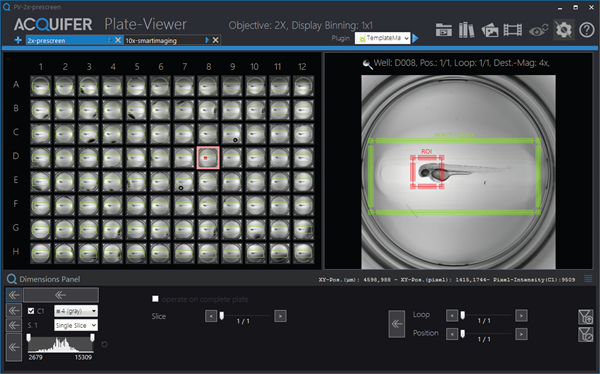The width and height of the screenshot is (600, 374).
Task: Click the red ROI box on zebrafish
Action: click(x=427, y=172)
